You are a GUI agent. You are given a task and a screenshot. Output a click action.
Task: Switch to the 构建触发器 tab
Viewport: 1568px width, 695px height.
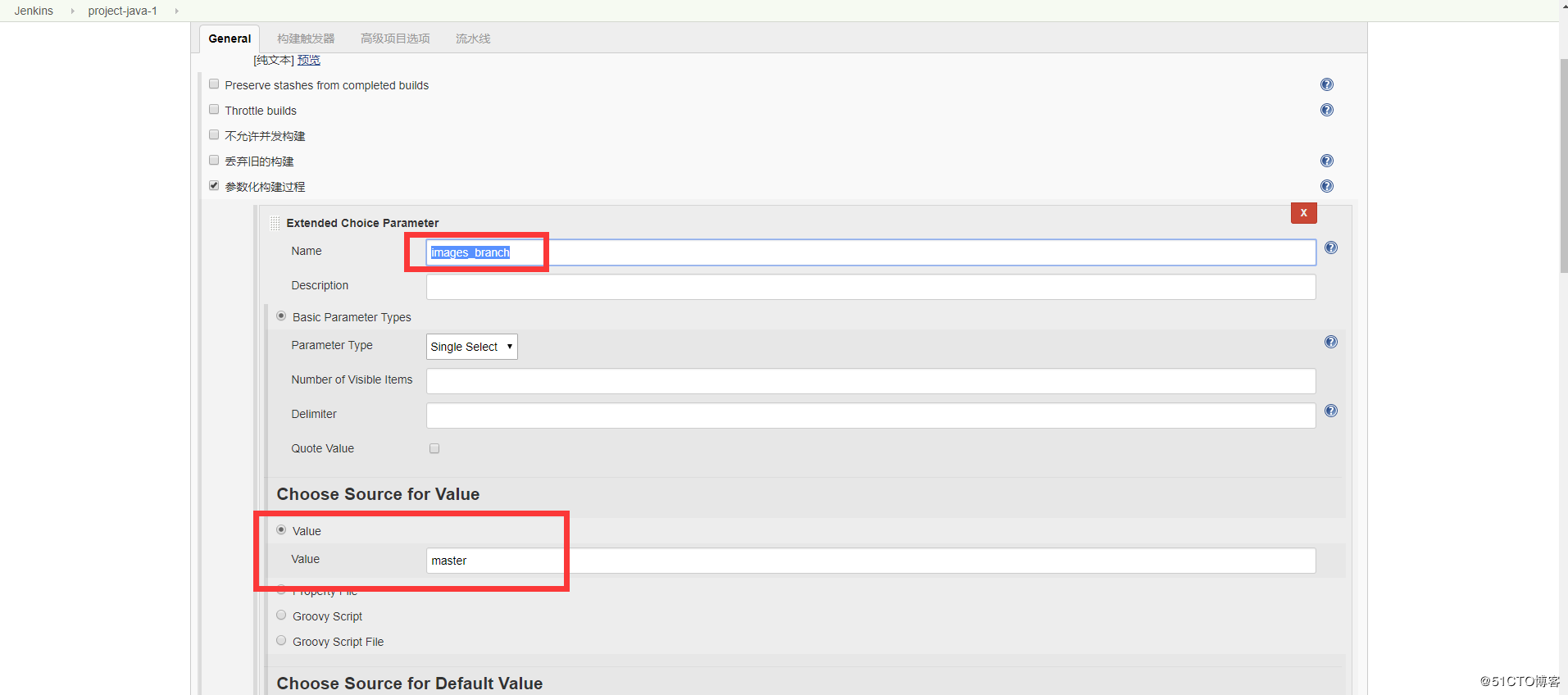click(306, 39)
